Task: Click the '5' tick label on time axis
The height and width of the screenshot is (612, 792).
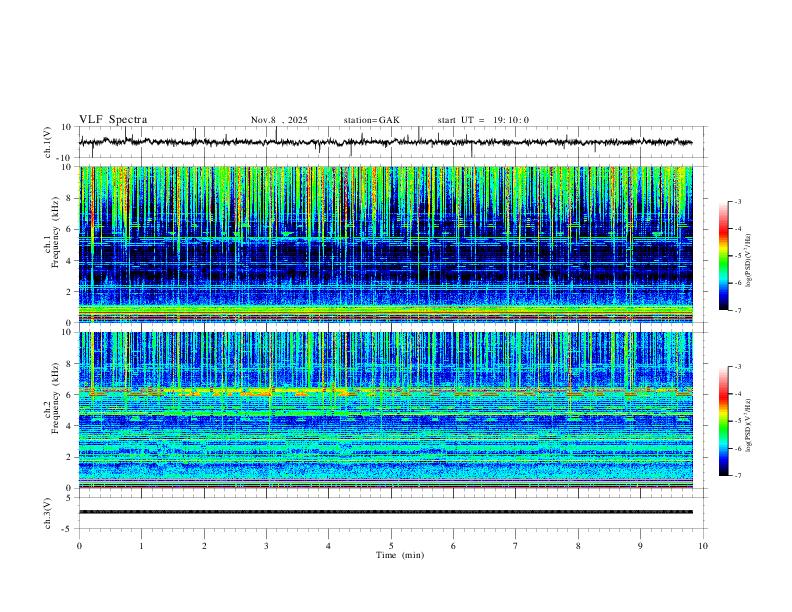Action: point(391,546)
